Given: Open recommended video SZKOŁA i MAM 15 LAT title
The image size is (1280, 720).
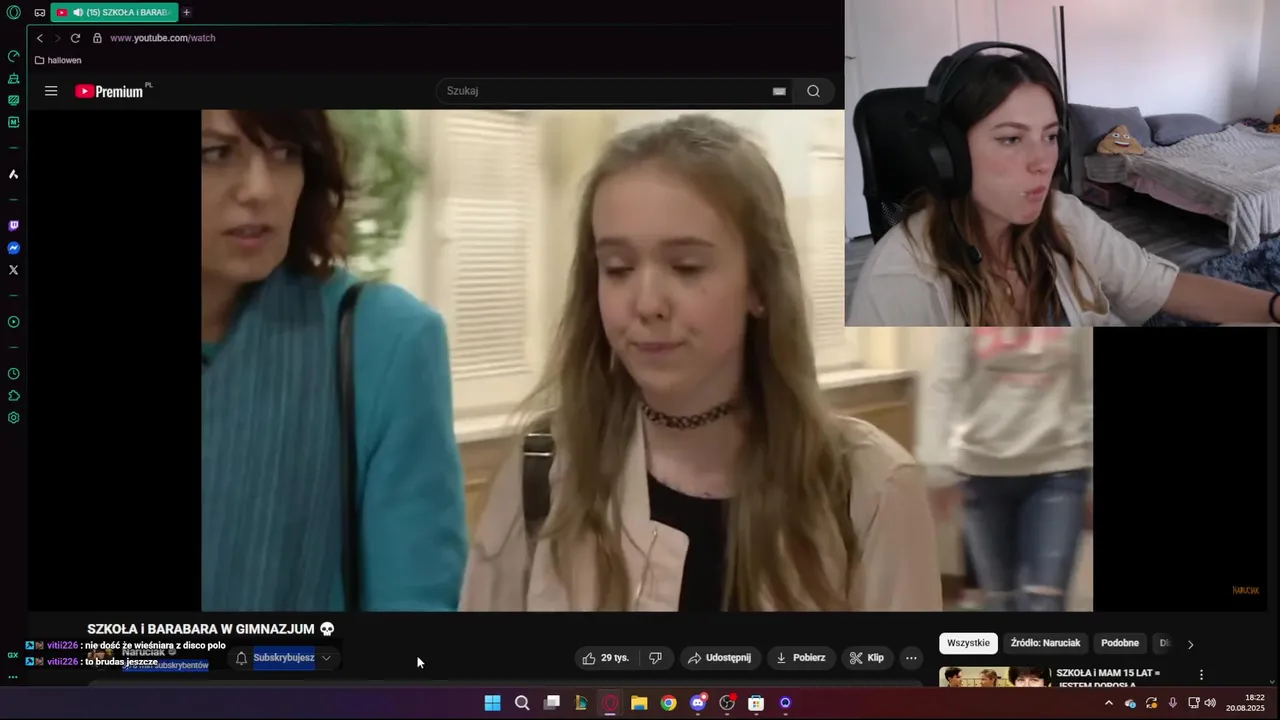Looking at the screenshot, I should pos(1108,679).
